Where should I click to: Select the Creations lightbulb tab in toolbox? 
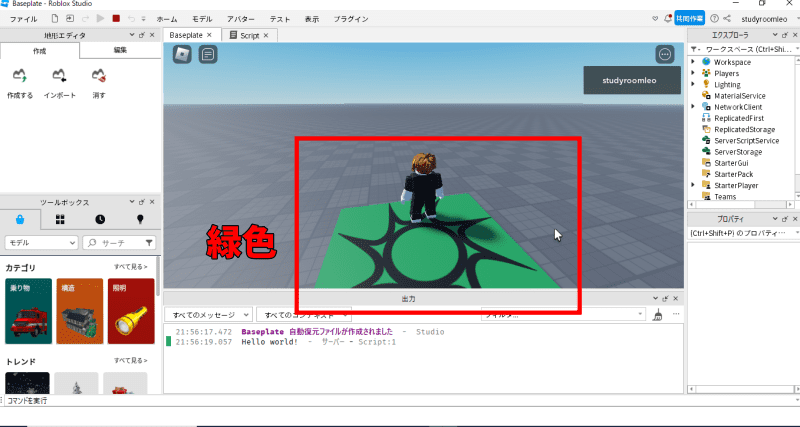pyautogui.click(x=140, y=219)
